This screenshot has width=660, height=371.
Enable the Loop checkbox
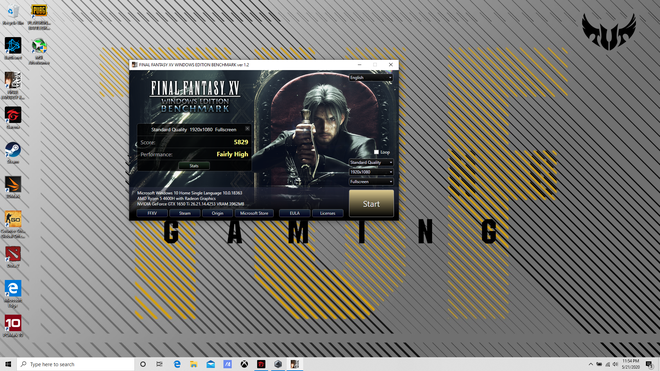pyautogui.click(x=376, y=152)
